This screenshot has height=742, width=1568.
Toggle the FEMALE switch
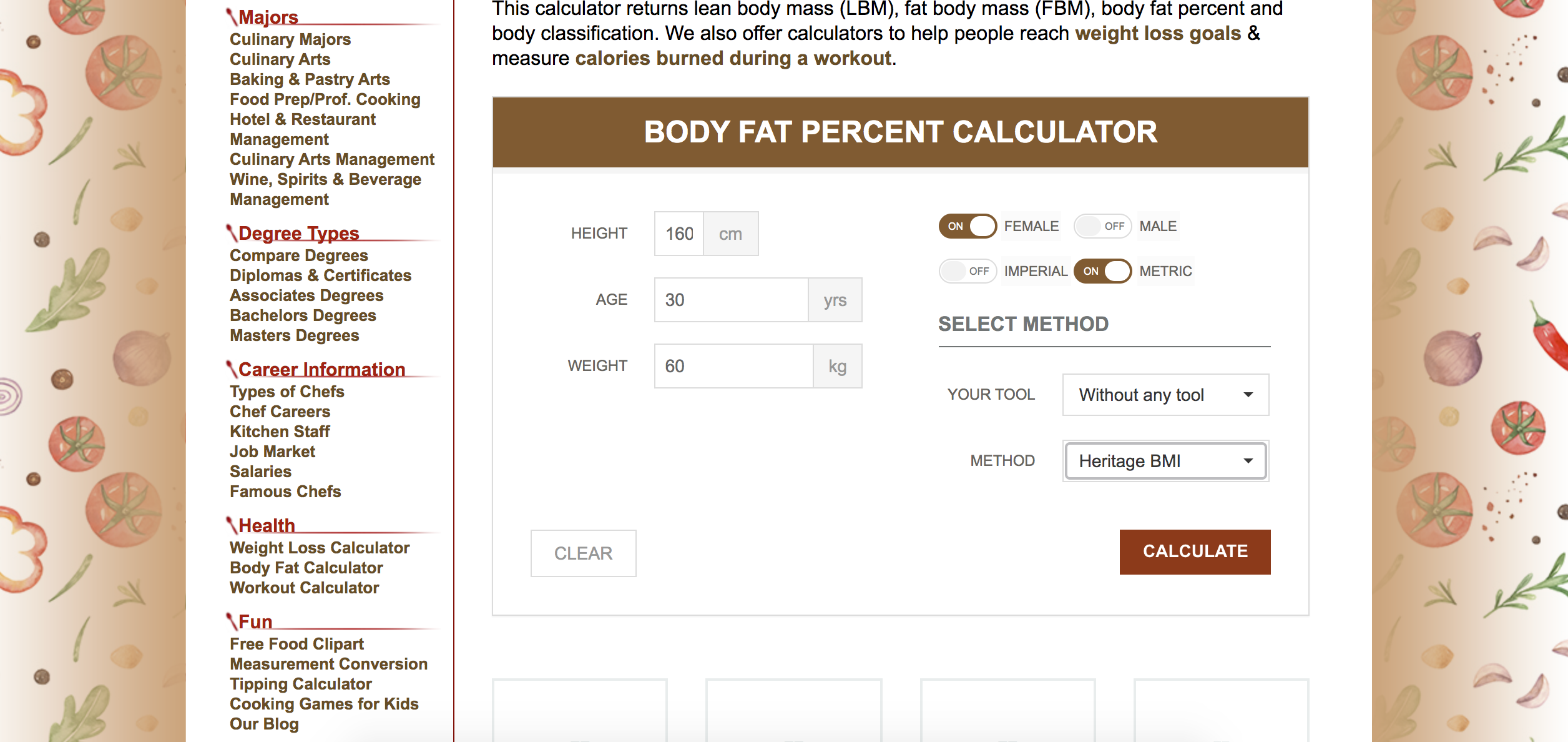pos(967,226)
